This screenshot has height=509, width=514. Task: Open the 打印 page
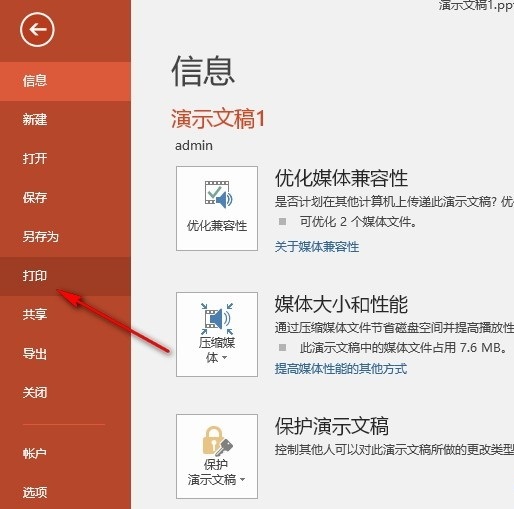(65, 276)
